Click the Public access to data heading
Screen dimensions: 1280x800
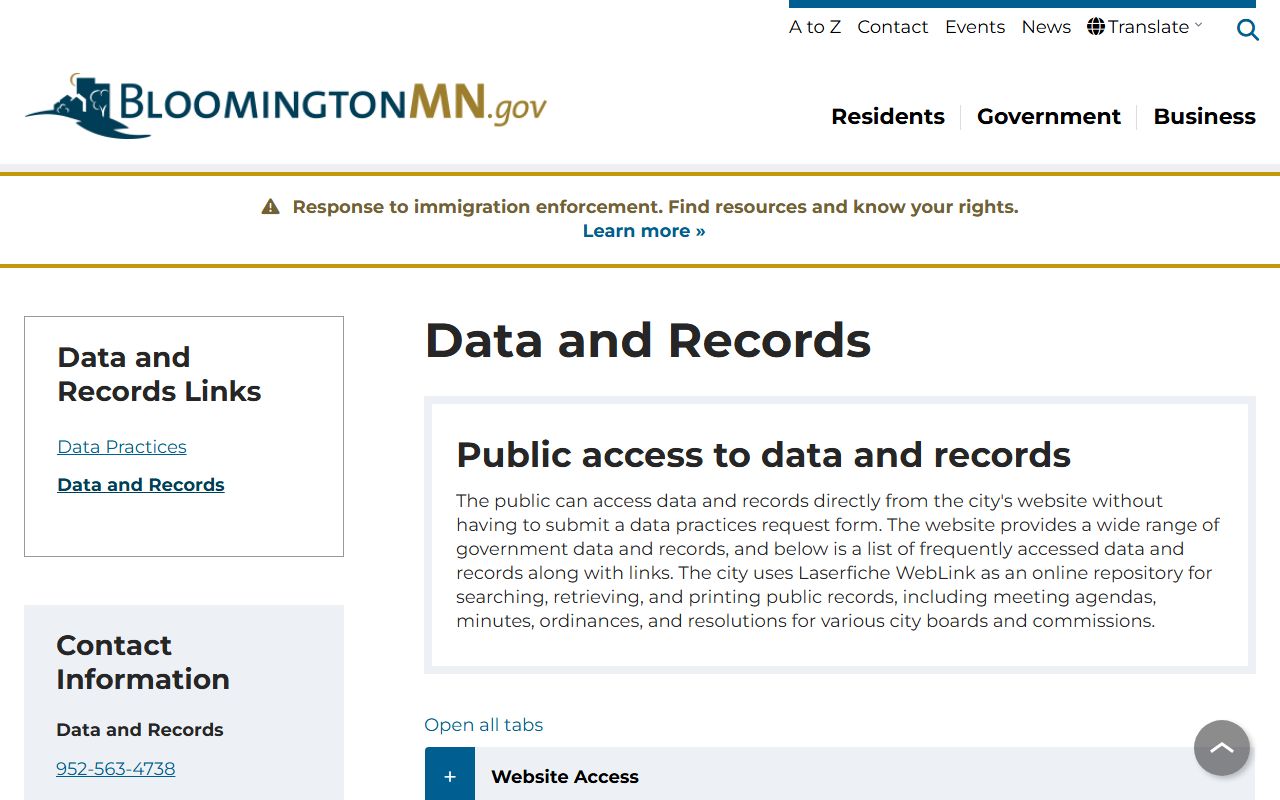pos(764,455)
